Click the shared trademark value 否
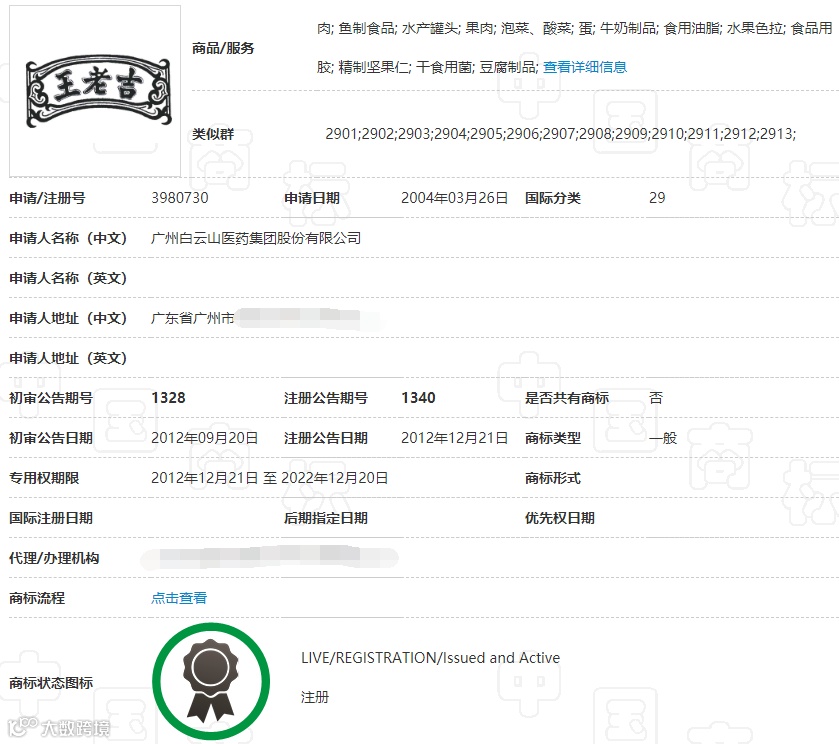The width and height of the screenshot is (839, 744). tap(656, 398)
